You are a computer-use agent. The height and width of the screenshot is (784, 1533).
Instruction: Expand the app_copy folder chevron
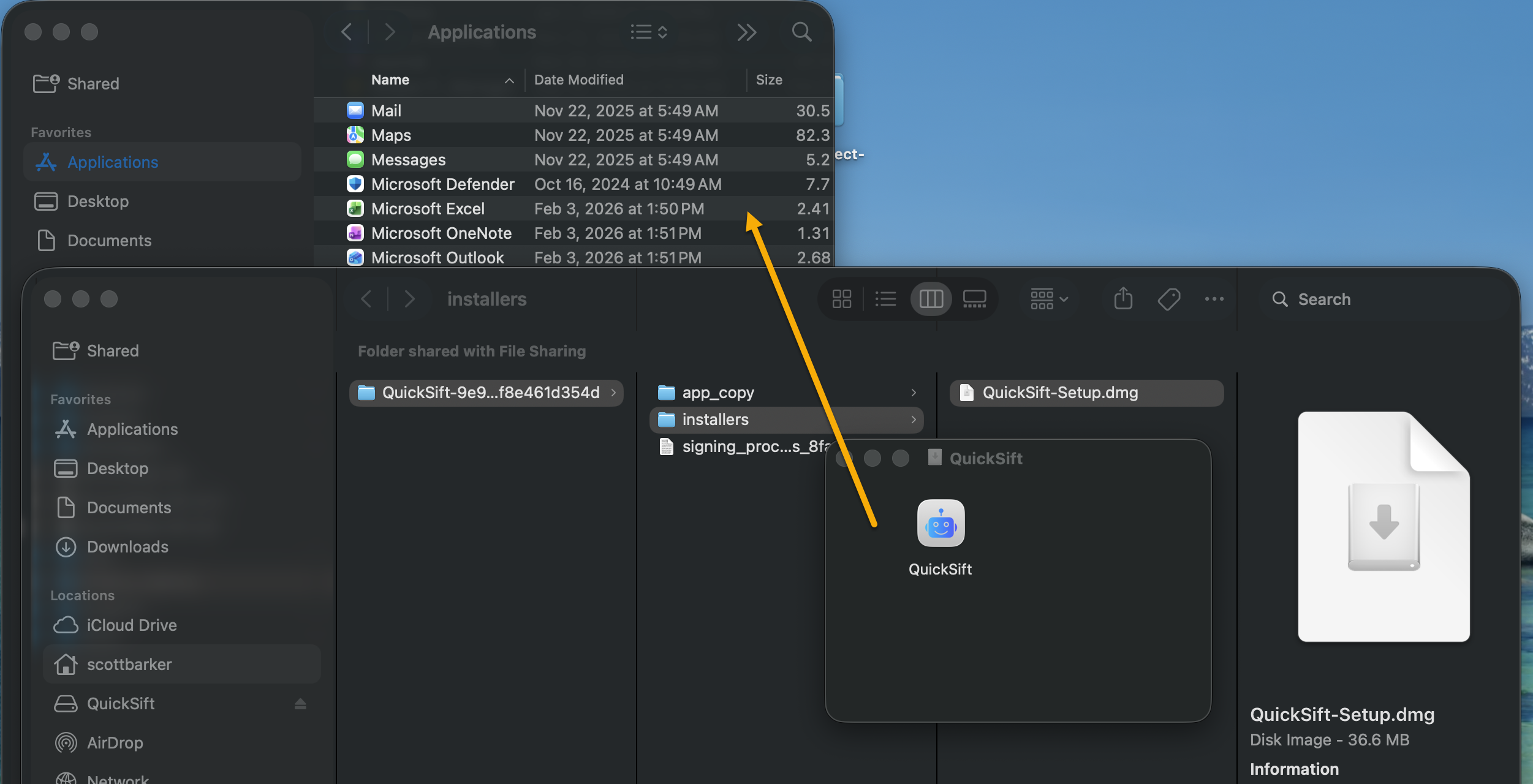[x=914, y=393]
